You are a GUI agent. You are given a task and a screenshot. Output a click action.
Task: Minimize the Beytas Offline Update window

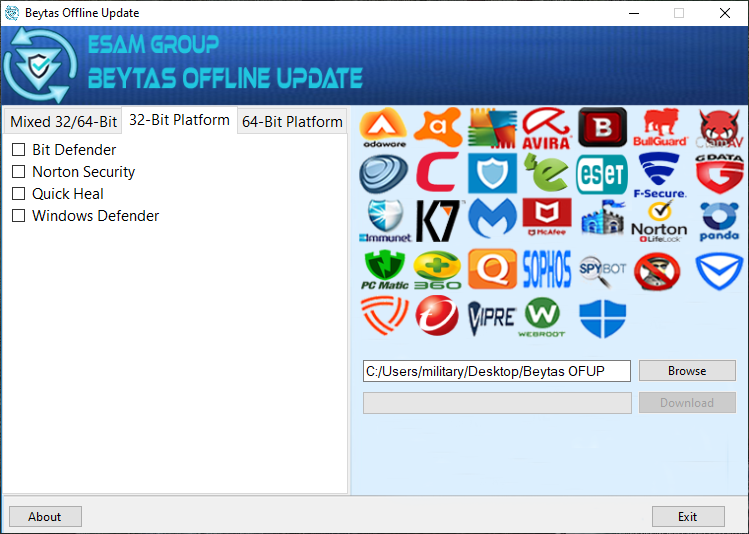(634, 13)
